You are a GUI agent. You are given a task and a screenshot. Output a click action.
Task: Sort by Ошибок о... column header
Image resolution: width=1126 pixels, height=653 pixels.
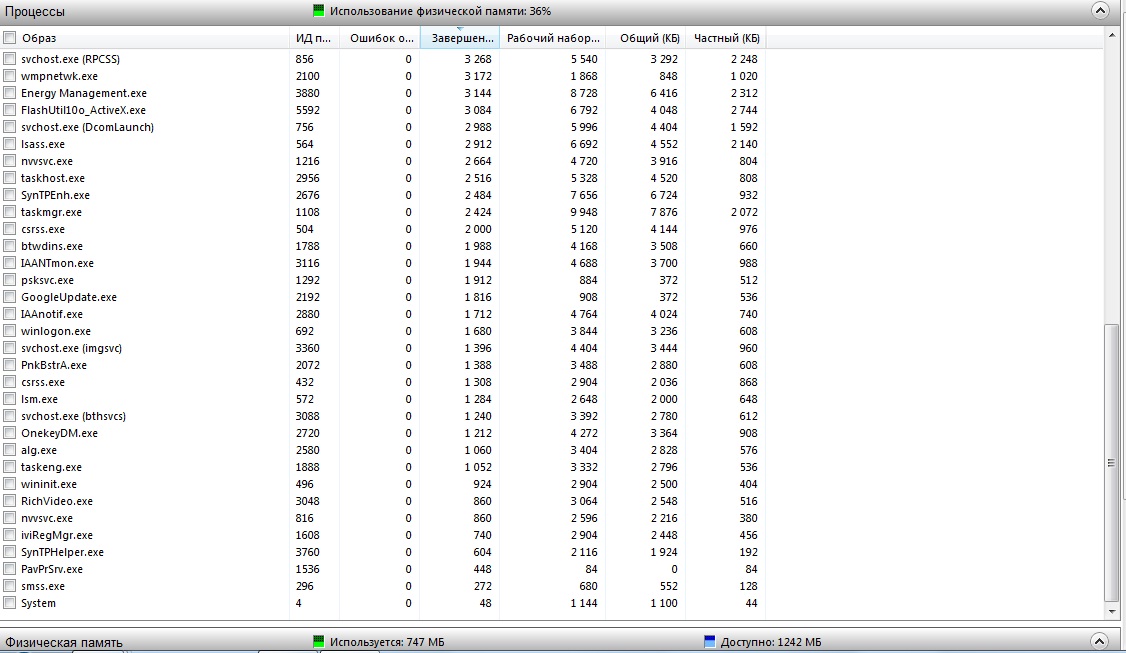tap(380, 38)
